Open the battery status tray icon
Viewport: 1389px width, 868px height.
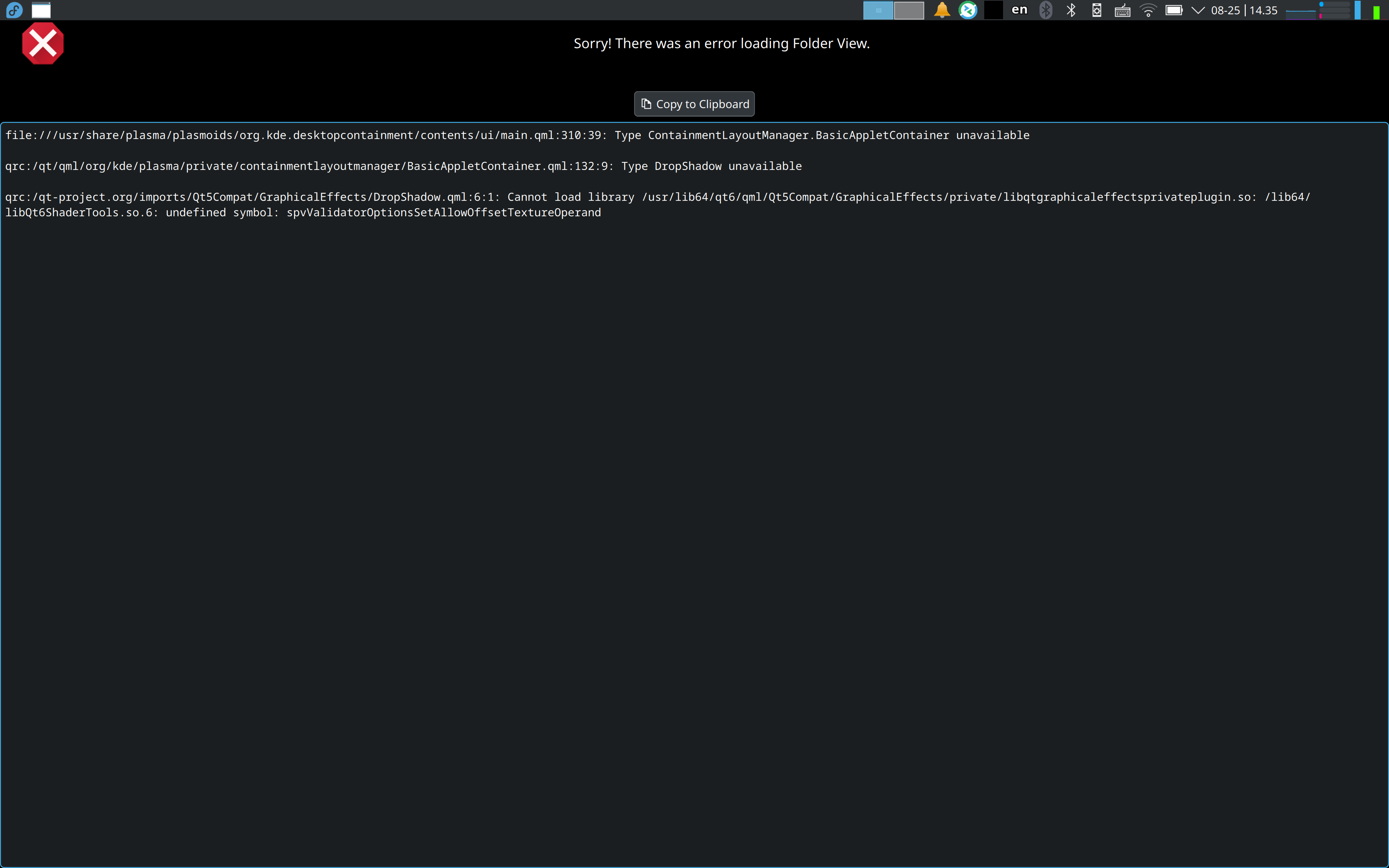(1174, 10)
